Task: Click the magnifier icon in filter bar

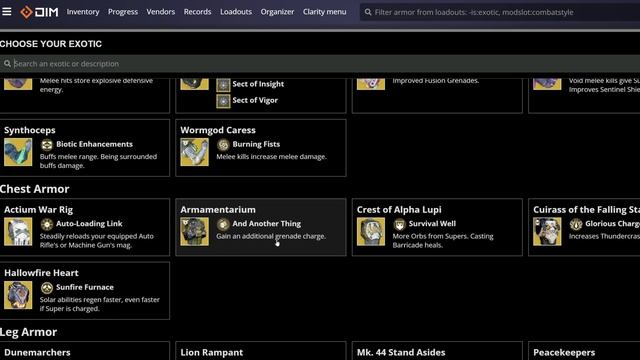Action: [368, 12]
